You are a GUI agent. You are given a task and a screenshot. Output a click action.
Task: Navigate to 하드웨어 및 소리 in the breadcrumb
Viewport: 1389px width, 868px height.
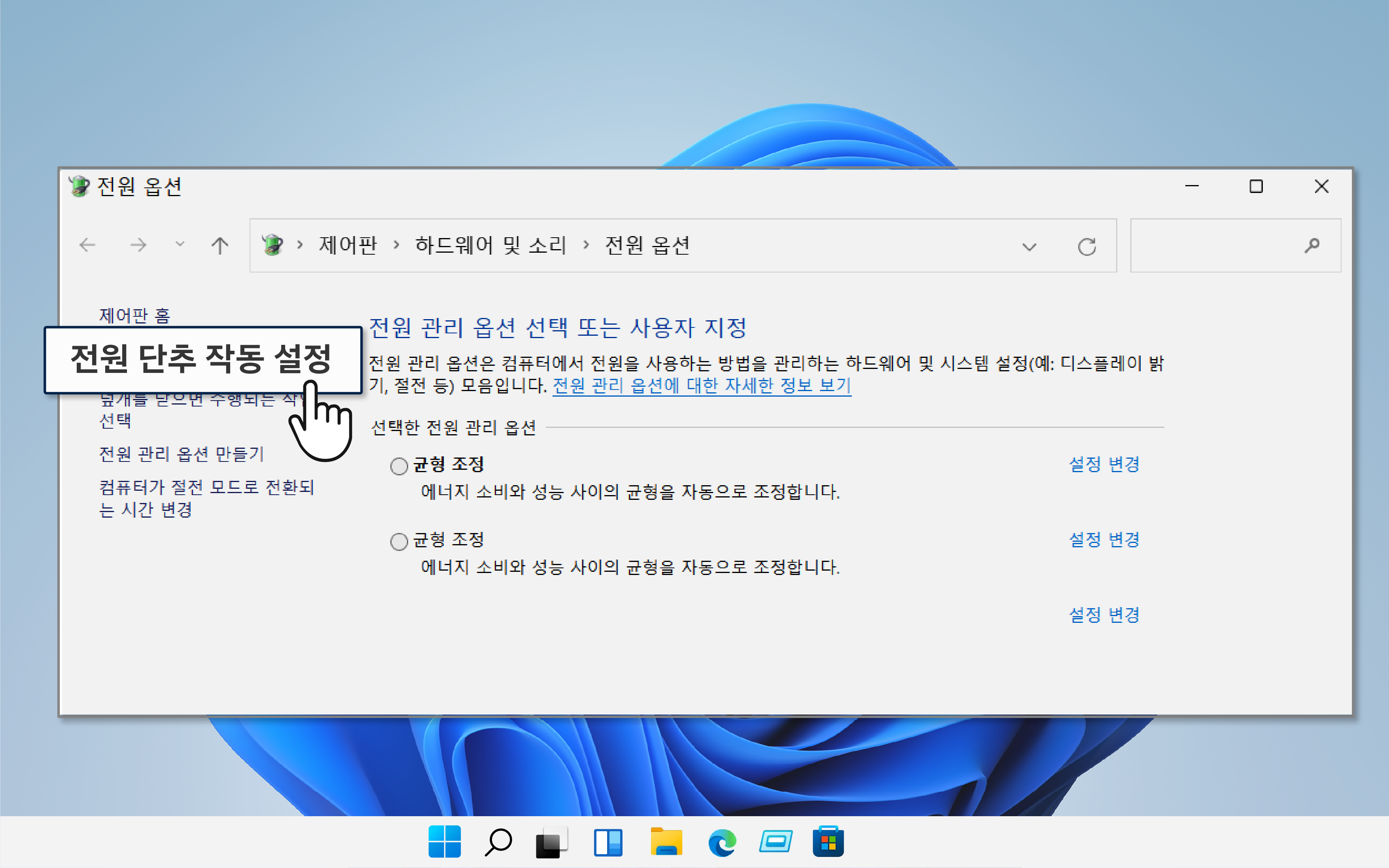click(490, 245)
